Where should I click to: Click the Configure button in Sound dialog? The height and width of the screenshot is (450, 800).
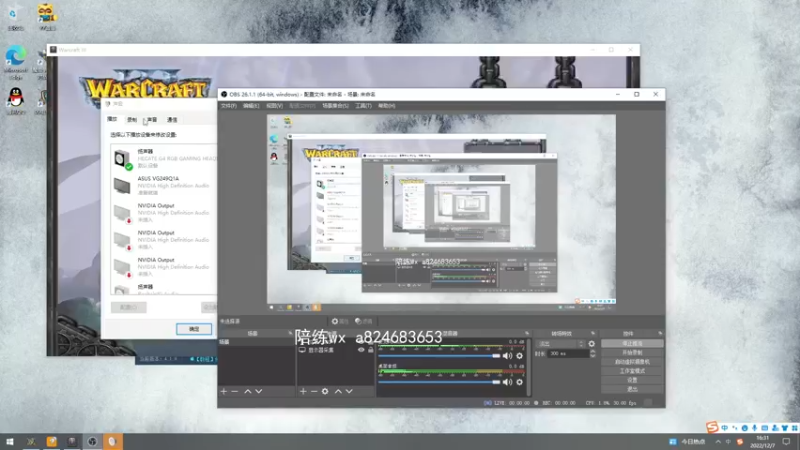tap(129, 307)
